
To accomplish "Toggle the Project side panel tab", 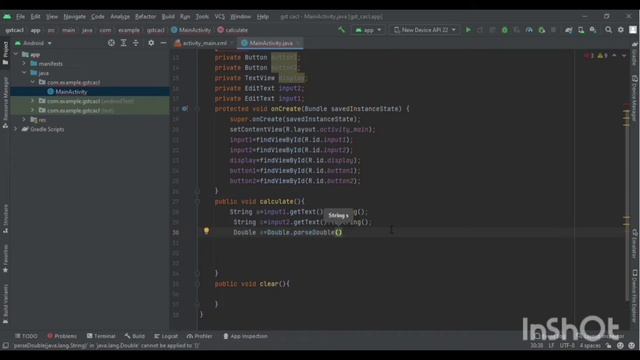I will [x=5, y=53].
